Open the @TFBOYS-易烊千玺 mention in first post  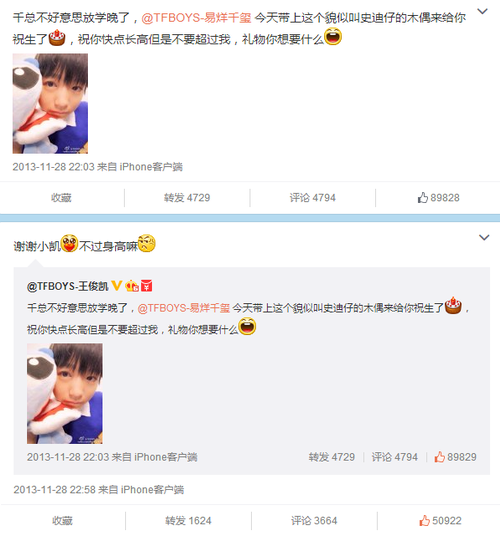tap(196, 17)
